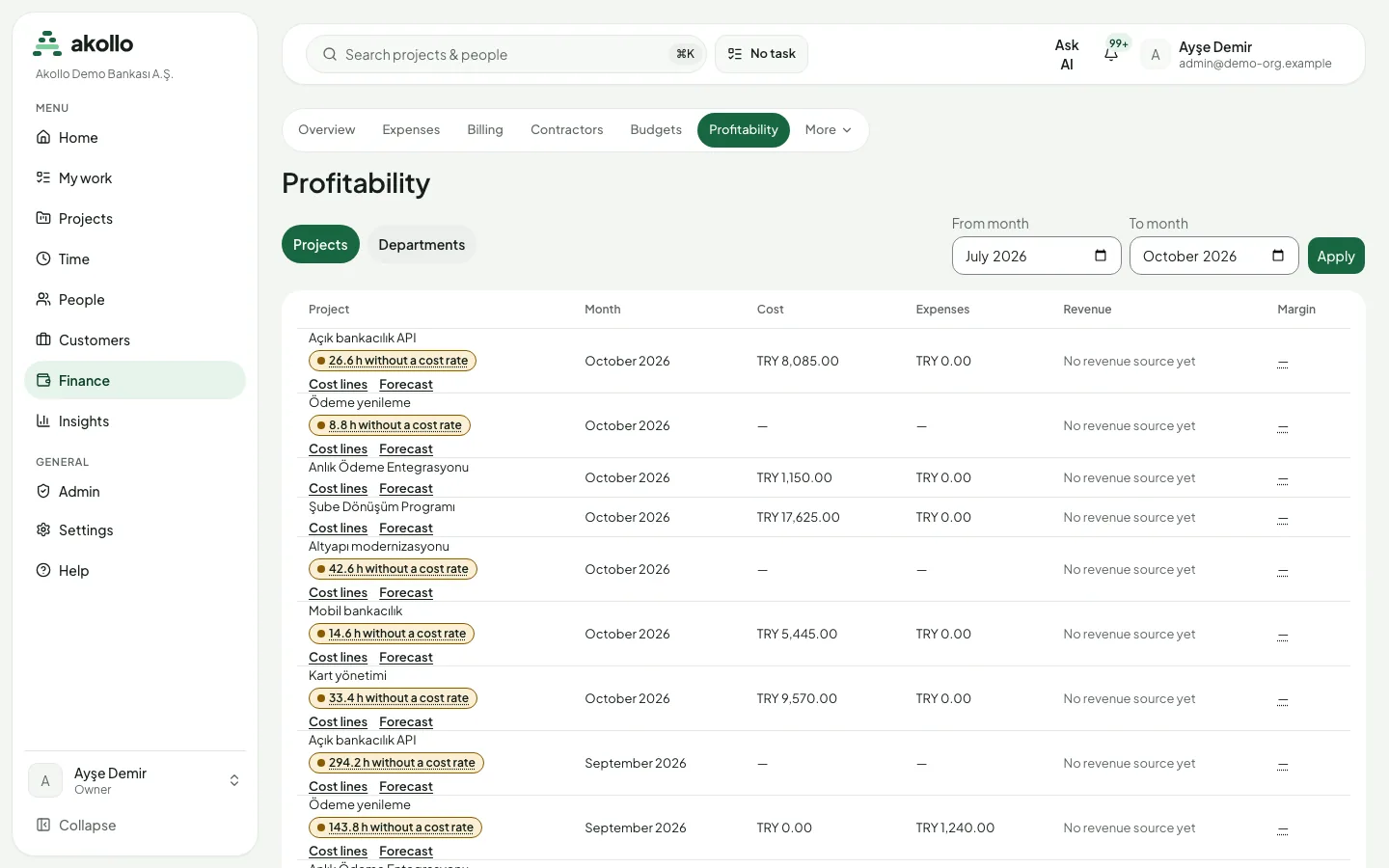Screen dimensions: 1389x868
Task: Click Ask AI
Action: (1067, 55)
